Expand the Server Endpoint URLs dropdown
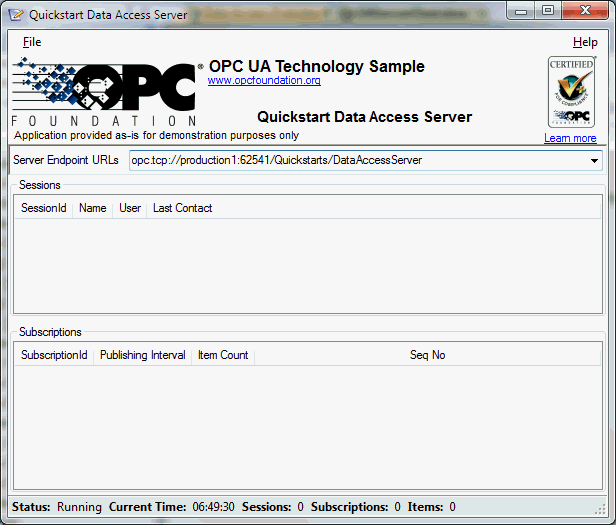 pos(593,161)
